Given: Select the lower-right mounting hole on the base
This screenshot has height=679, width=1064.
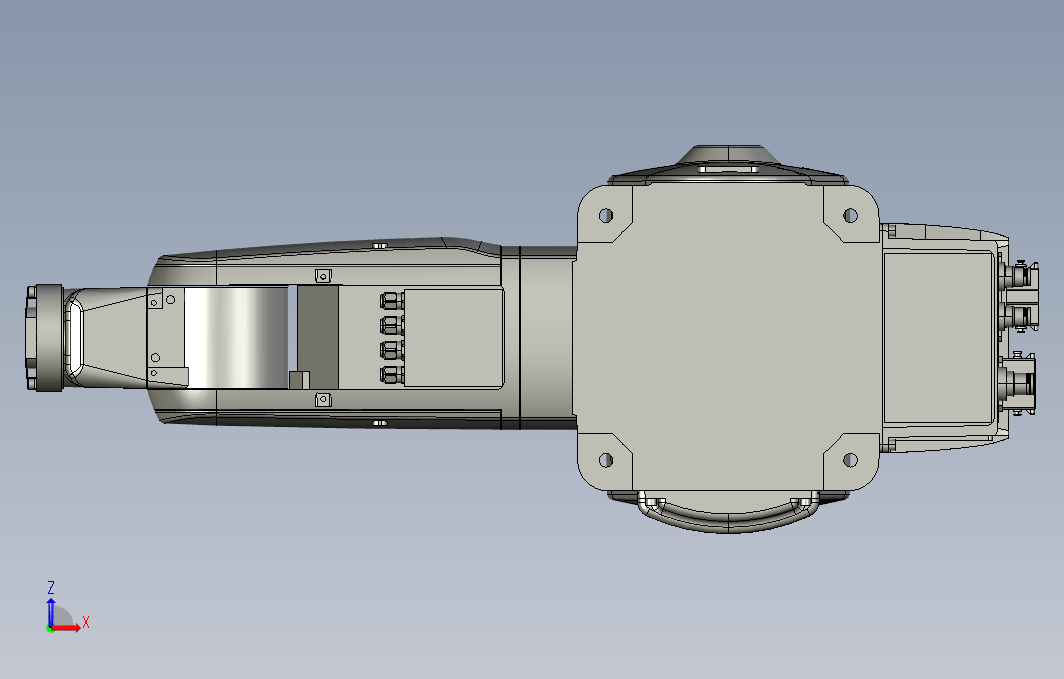Looking at the screenshot, I should (850, 460).
